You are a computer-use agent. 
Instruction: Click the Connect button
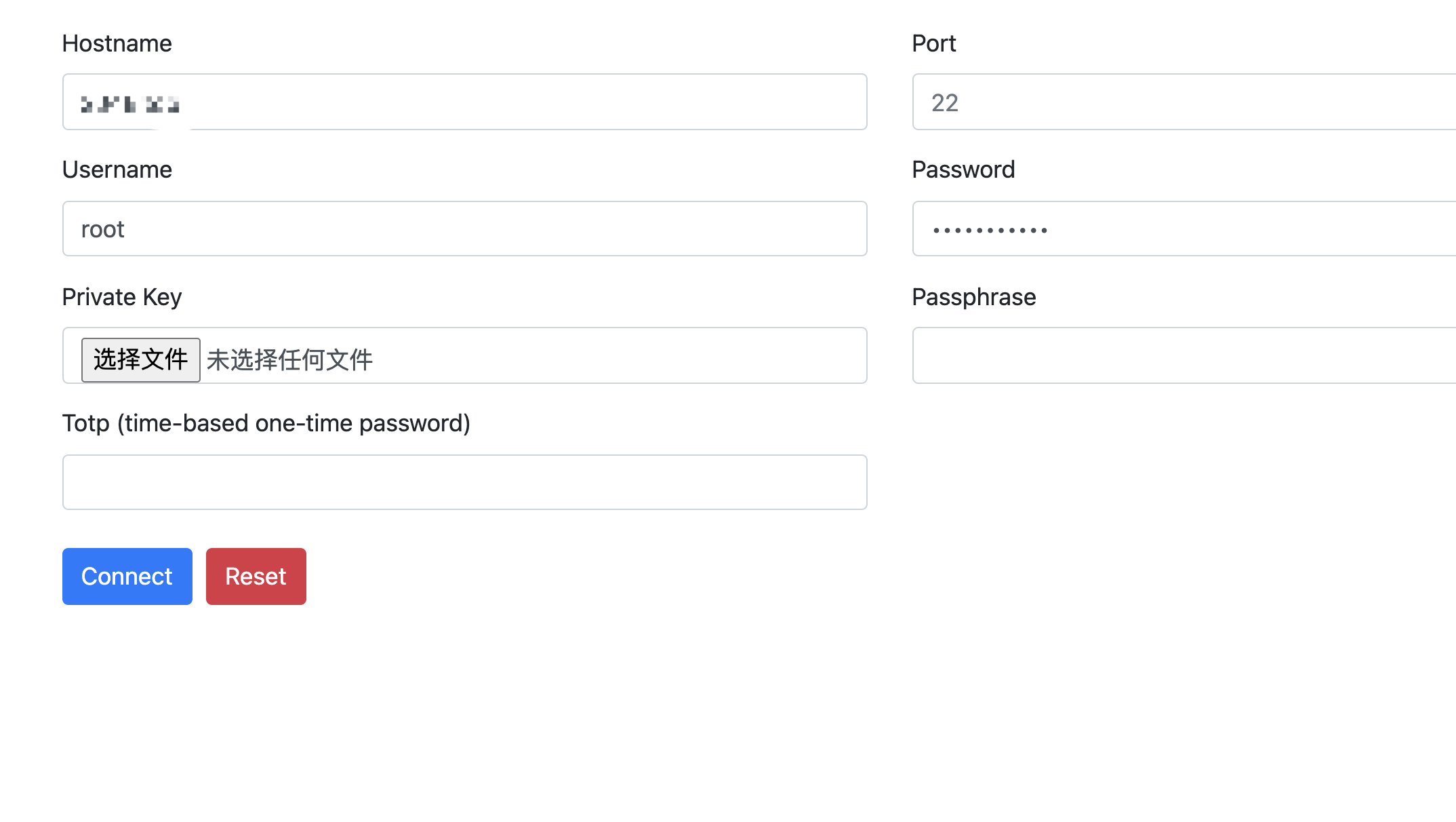tap(127, 576)
